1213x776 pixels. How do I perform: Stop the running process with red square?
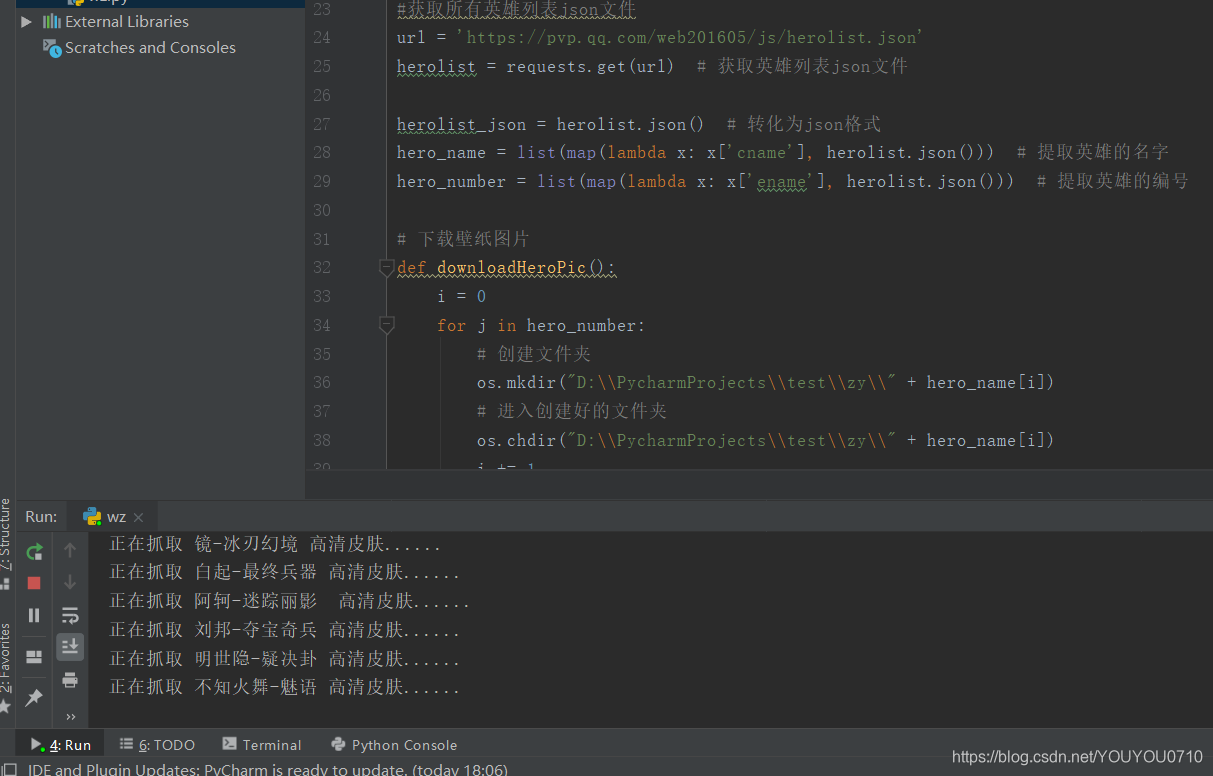point(34,583)
